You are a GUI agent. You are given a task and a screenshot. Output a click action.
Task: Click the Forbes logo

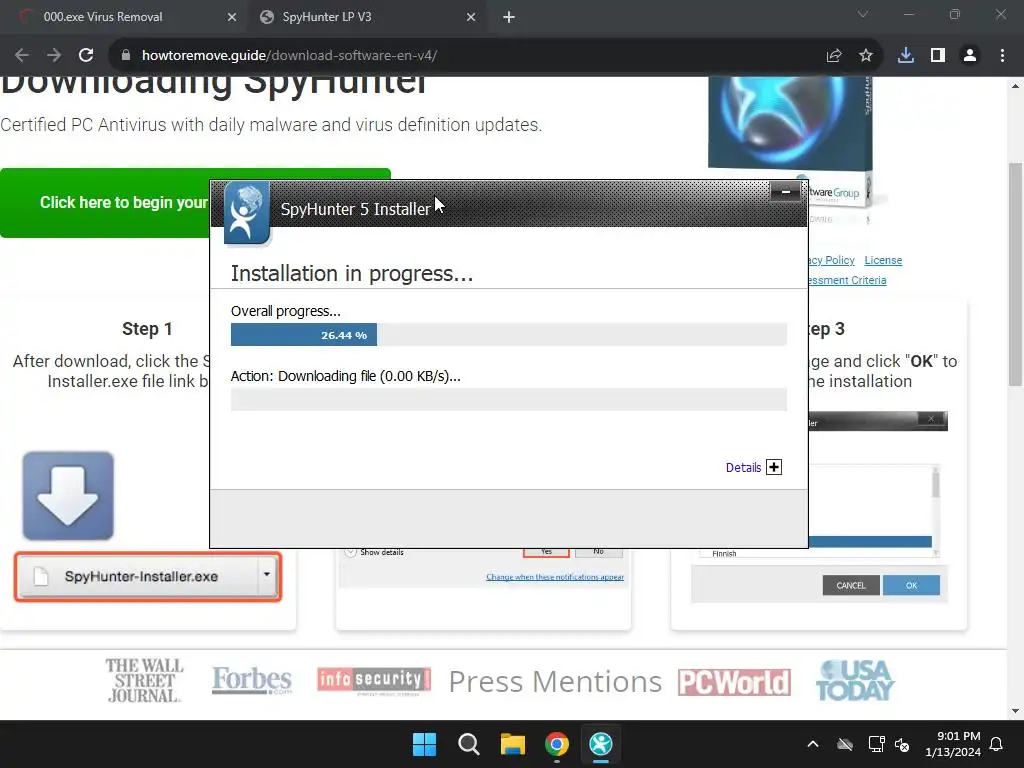click(x=252, y=680)
